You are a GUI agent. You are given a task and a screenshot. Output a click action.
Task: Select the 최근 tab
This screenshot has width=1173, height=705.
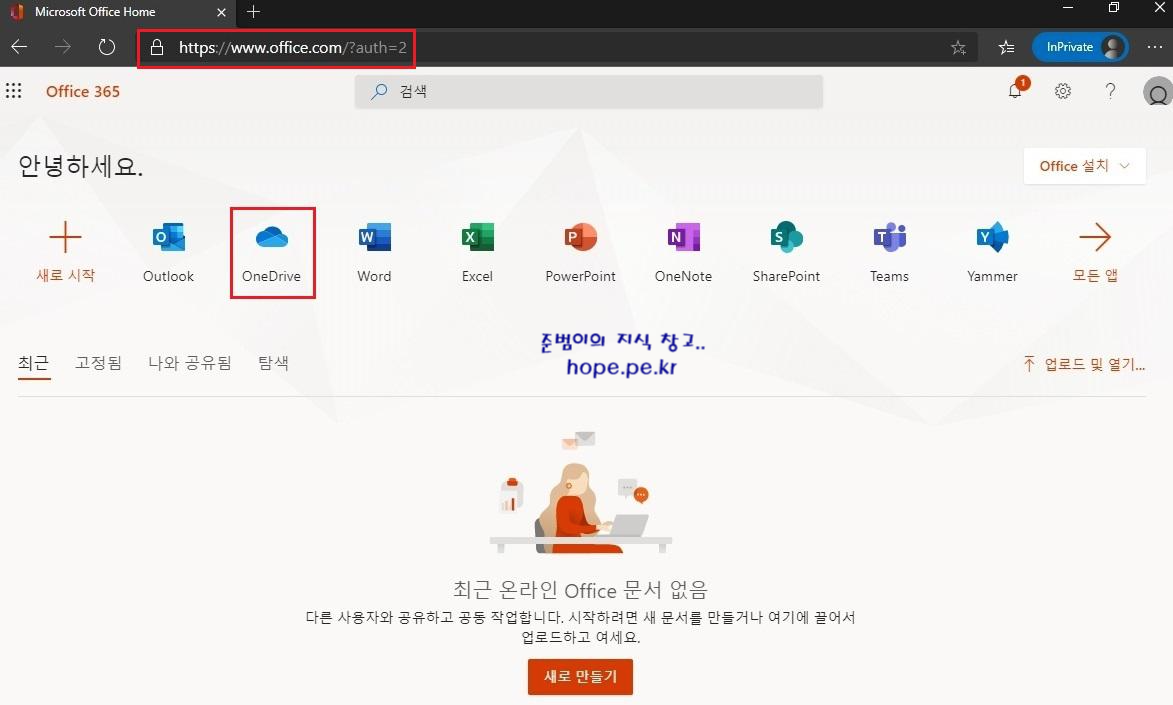coord(34,363)
